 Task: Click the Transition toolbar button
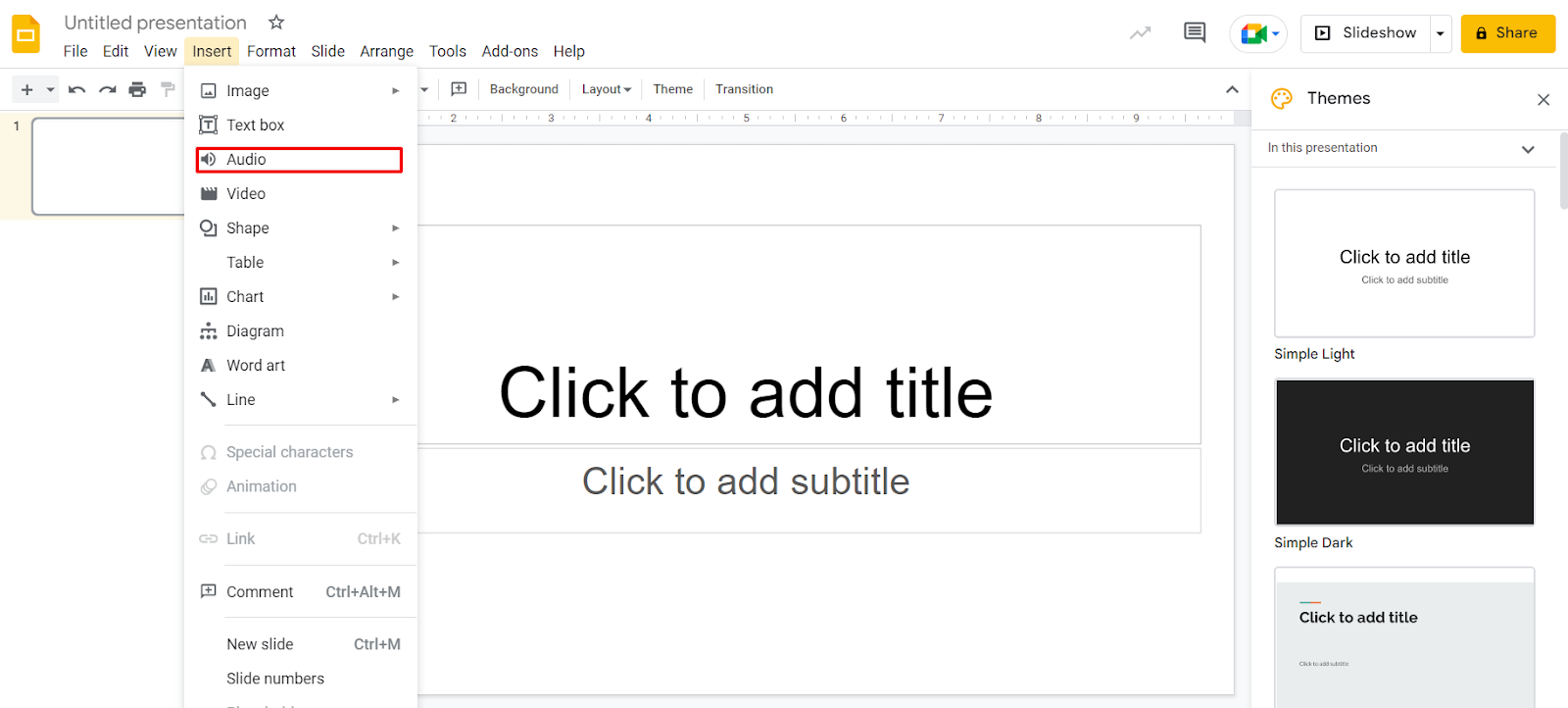[x=744, y=89]
